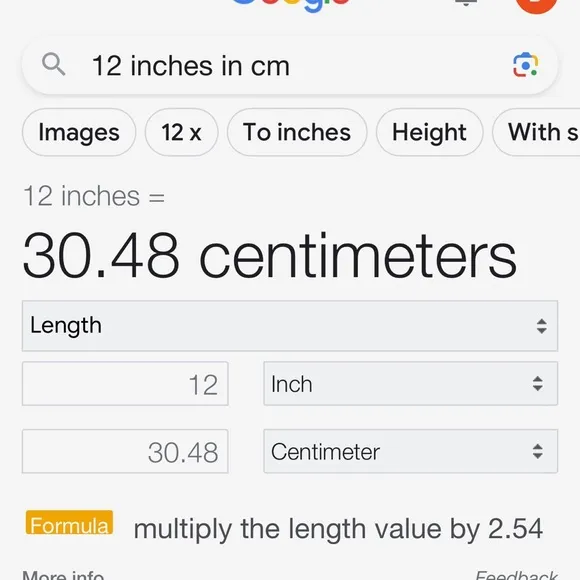Select the Height filter chip
The width and height of the screenshot is (580, 580).
pos(429,132)
